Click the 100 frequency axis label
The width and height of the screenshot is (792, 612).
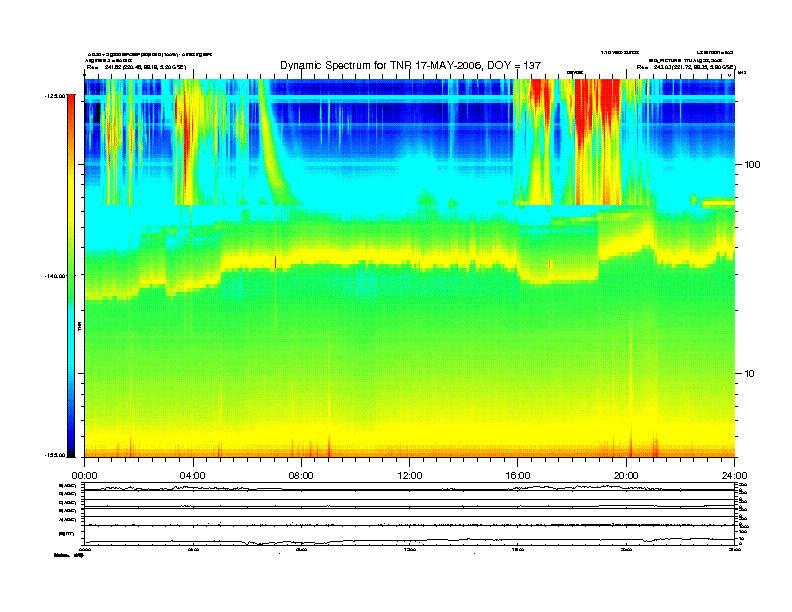(x=752, y=165)
